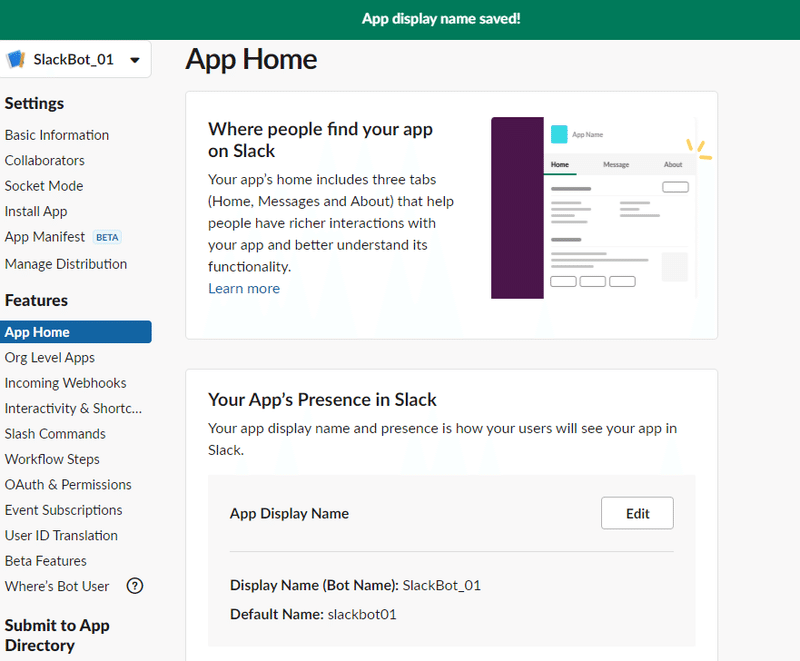Edit the App Display Name
Screen dimensions: 800x661
tap(637, 513)
